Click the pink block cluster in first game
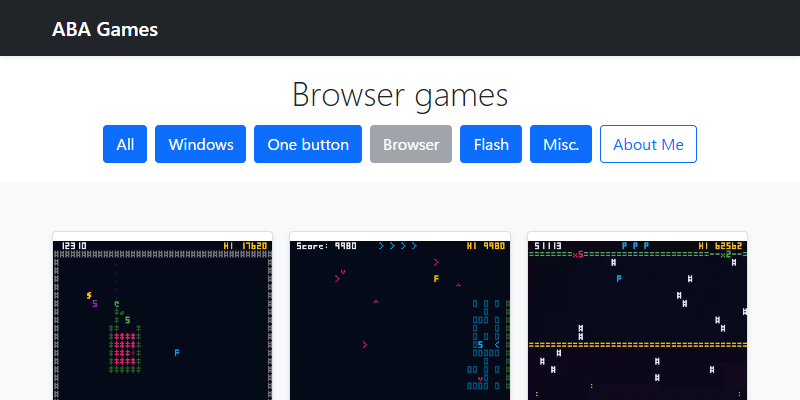The width and height of the screenshot is (800, 400). [x=124, y=347]
